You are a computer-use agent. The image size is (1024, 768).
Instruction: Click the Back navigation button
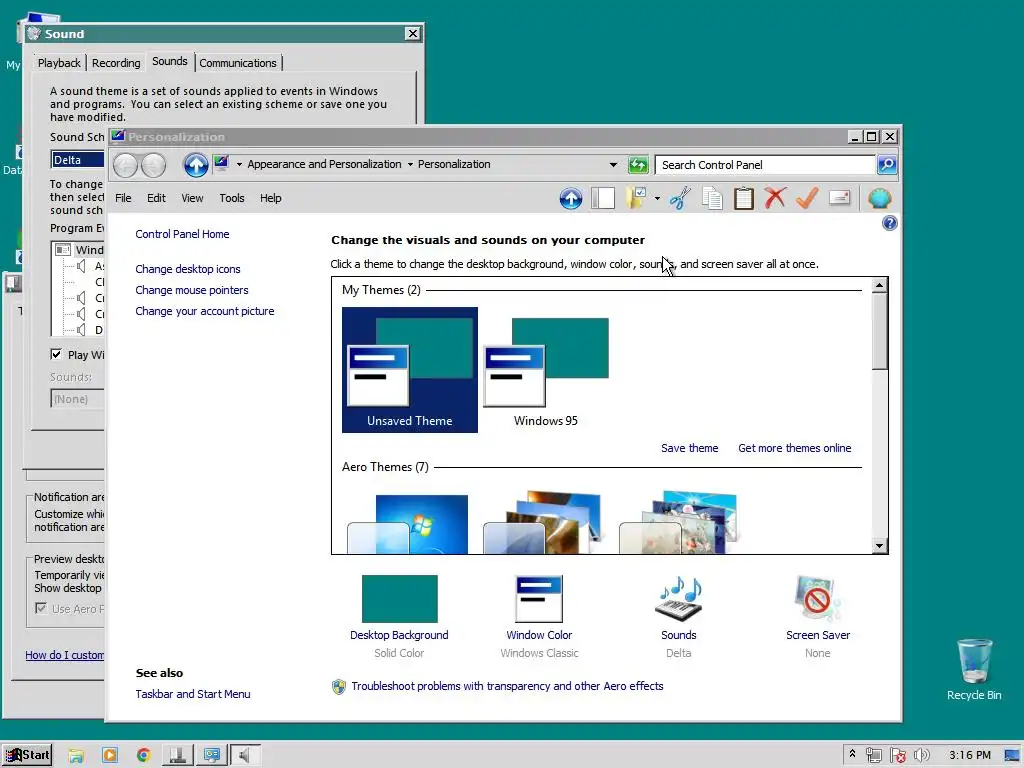[x=125, y=165]
